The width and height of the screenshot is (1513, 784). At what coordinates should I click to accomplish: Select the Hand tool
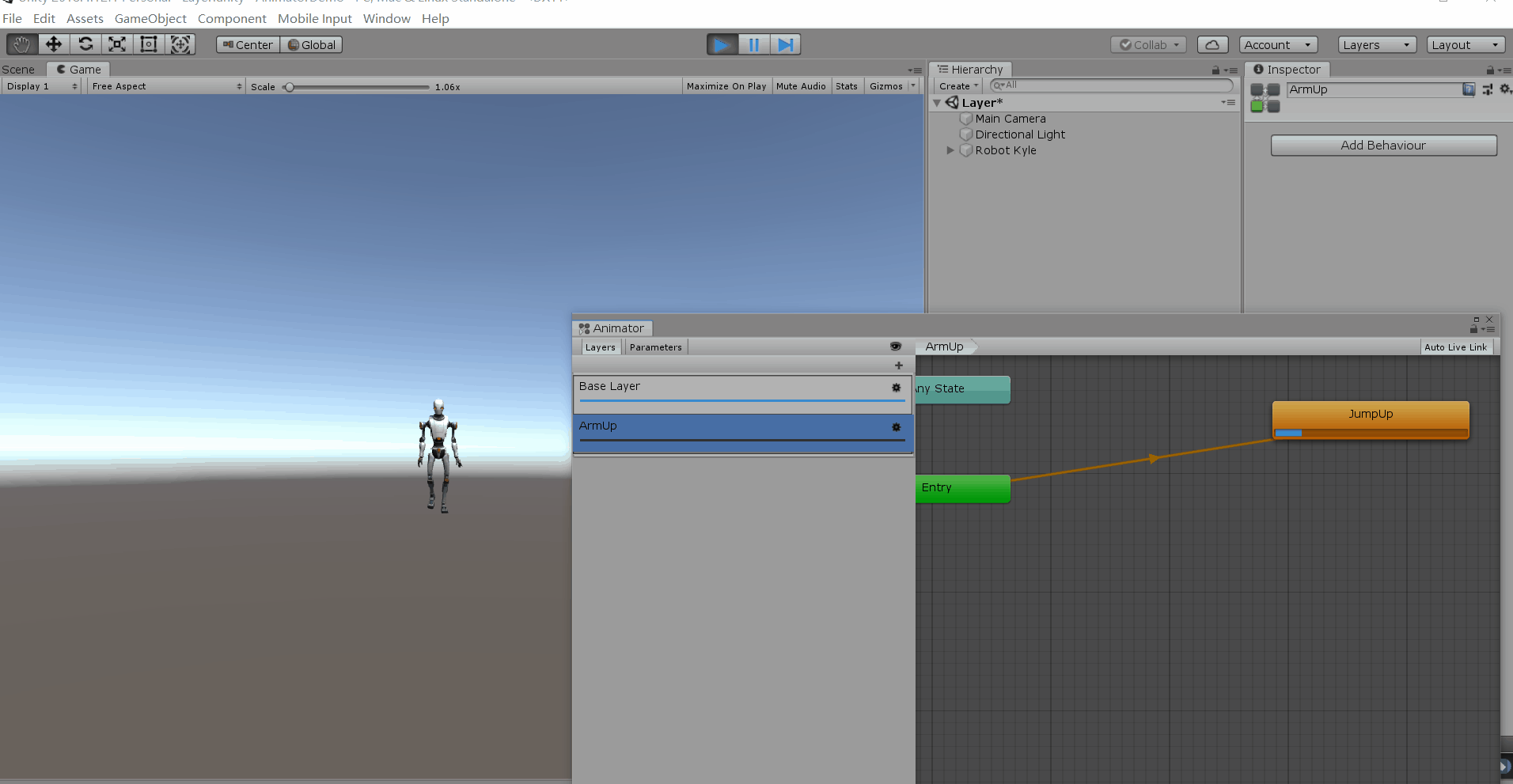tap(21, 44)
